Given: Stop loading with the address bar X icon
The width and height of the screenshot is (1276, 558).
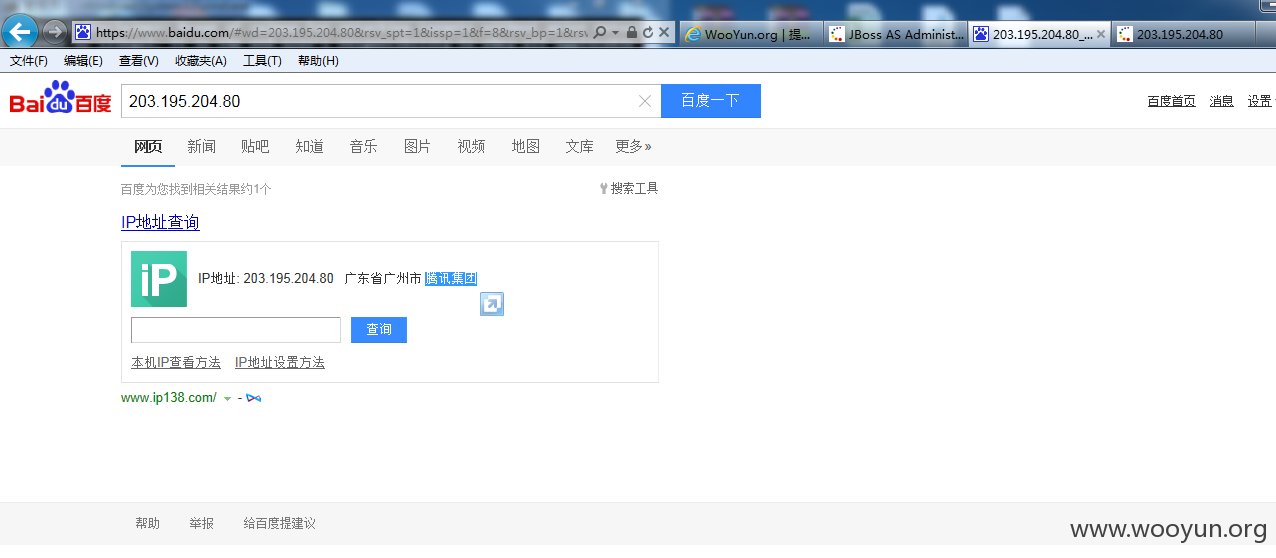Looking at the screenshot, I should pyautogui.click(x=664, y=33).
